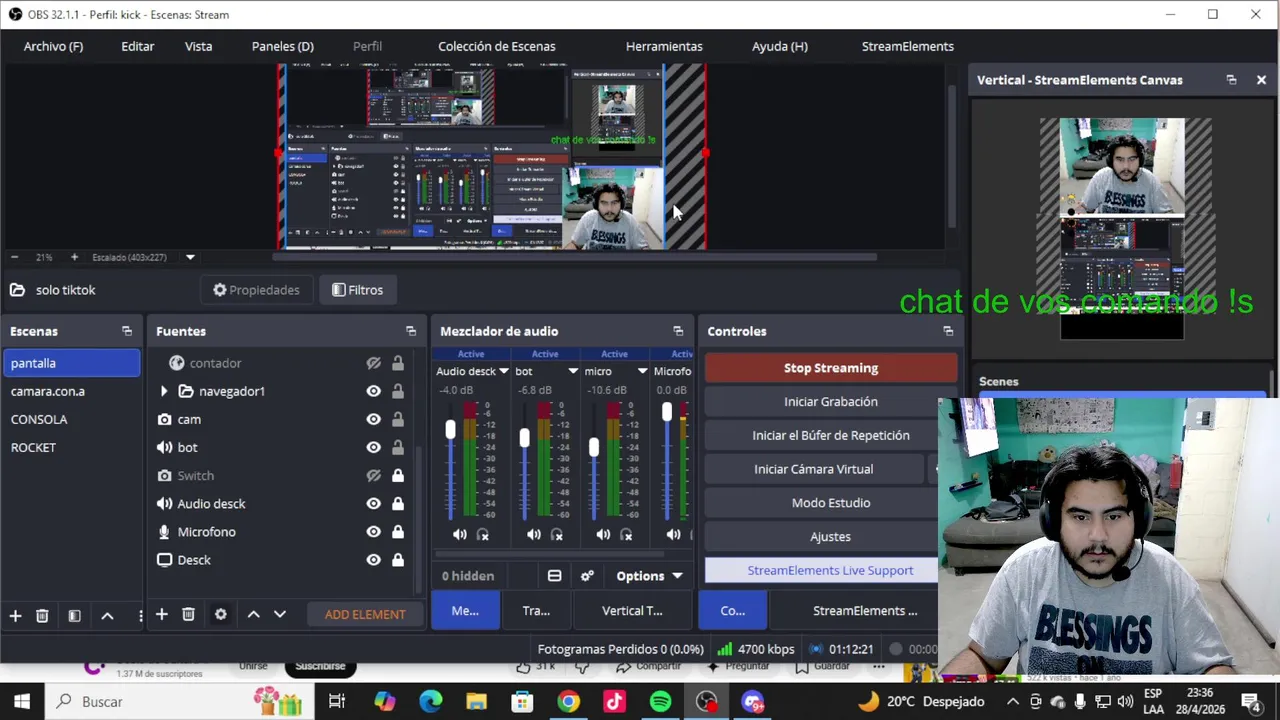Viewport: 1280px width, 720px height.
Task: Hide the Microfono source
Action: [373, 532]
